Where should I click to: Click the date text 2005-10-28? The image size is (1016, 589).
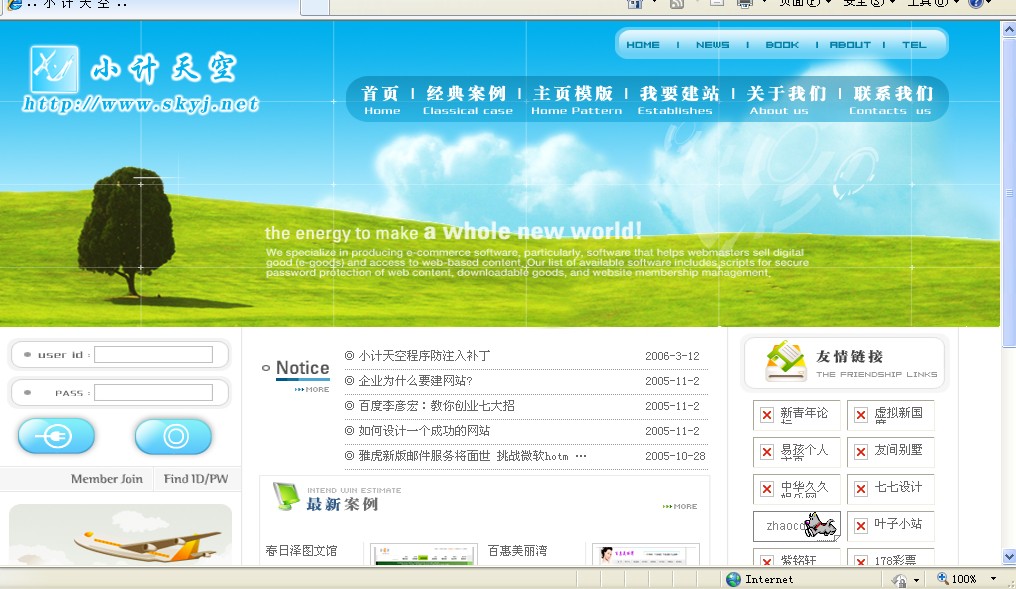point(675,456)
